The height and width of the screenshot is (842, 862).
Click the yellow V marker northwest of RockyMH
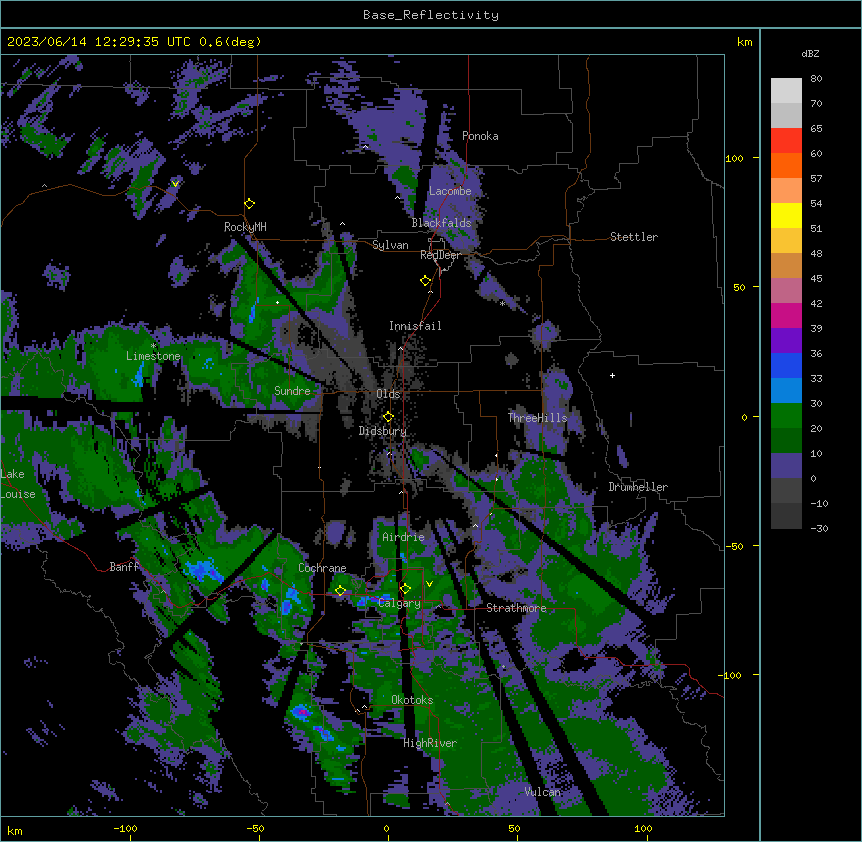tap(175, 184)
